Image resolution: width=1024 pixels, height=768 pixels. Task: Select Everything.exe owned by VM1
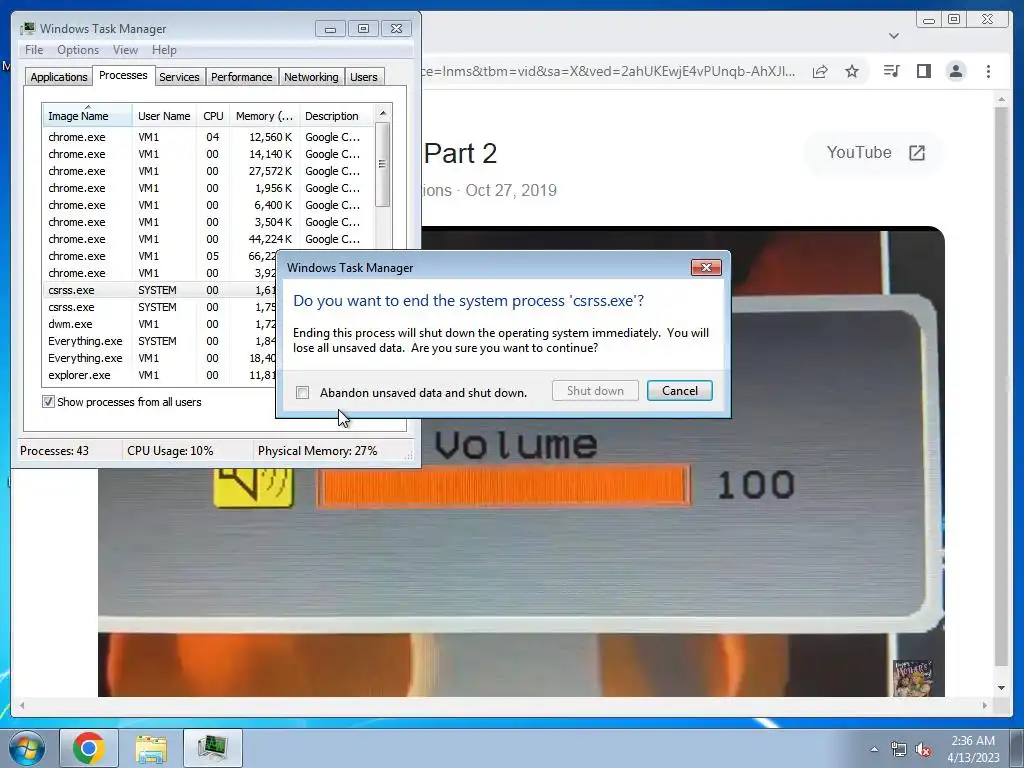(x=161, y=358)
